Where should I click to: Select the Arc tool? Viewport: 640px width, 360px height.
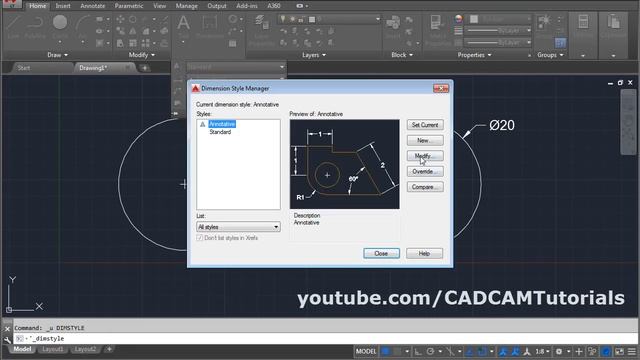click(x=82, y=27)
